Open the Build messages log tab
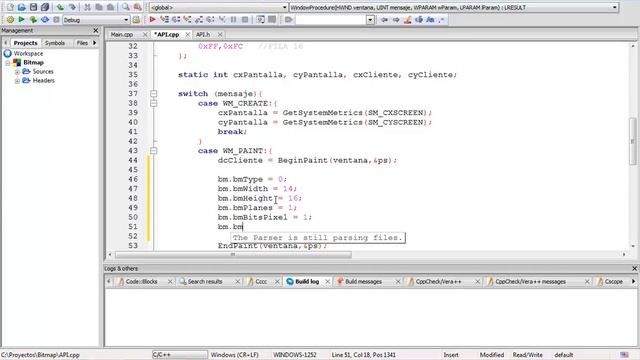The image size is (640, 360). (x=363, y=282)
